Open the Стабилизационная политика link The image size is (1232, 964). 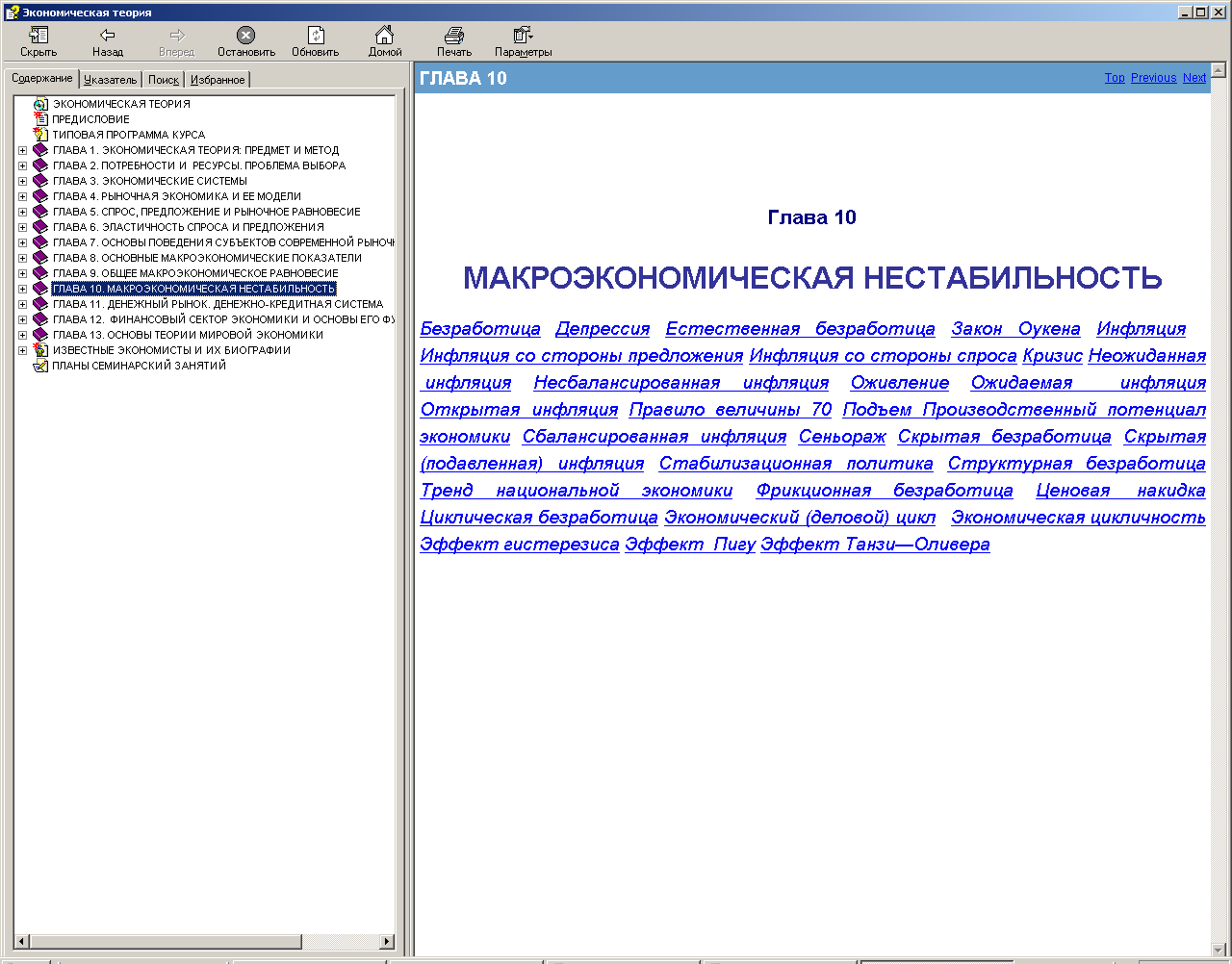tap(796, 464)
